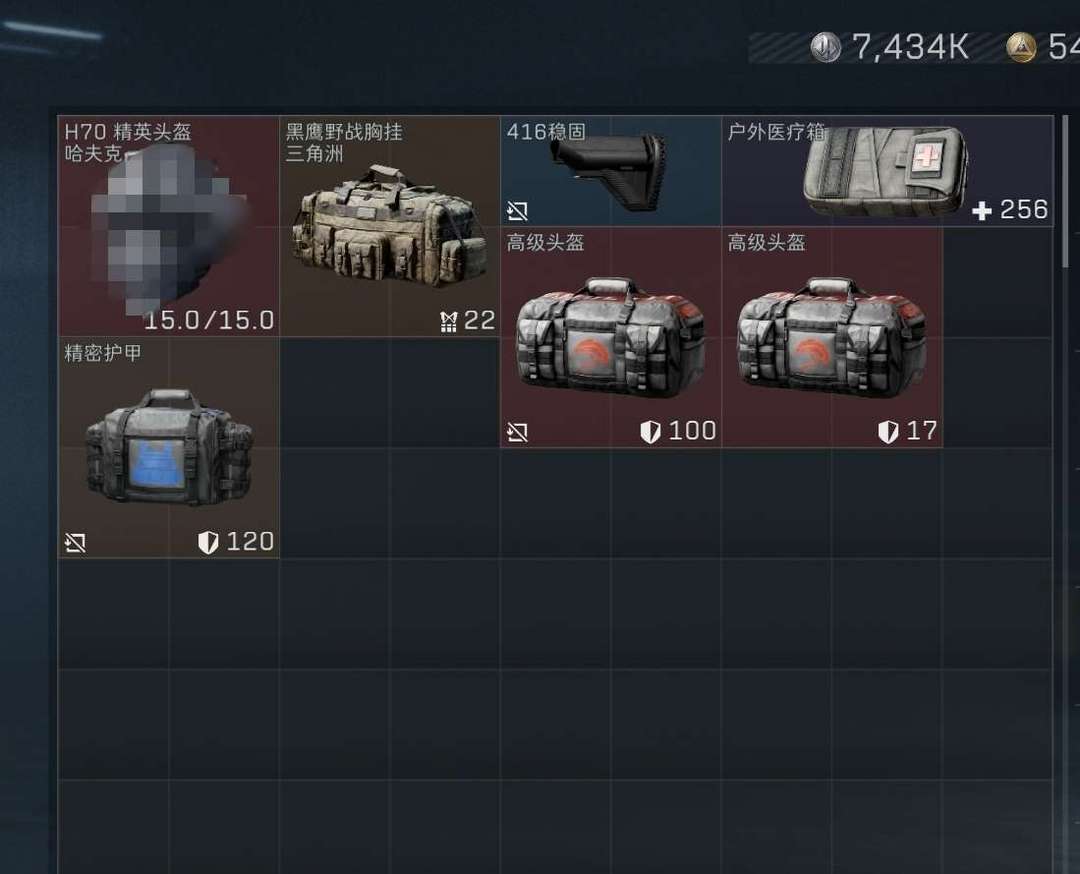
Task: Click the medical cross icon beside 256
Action: 982,211
